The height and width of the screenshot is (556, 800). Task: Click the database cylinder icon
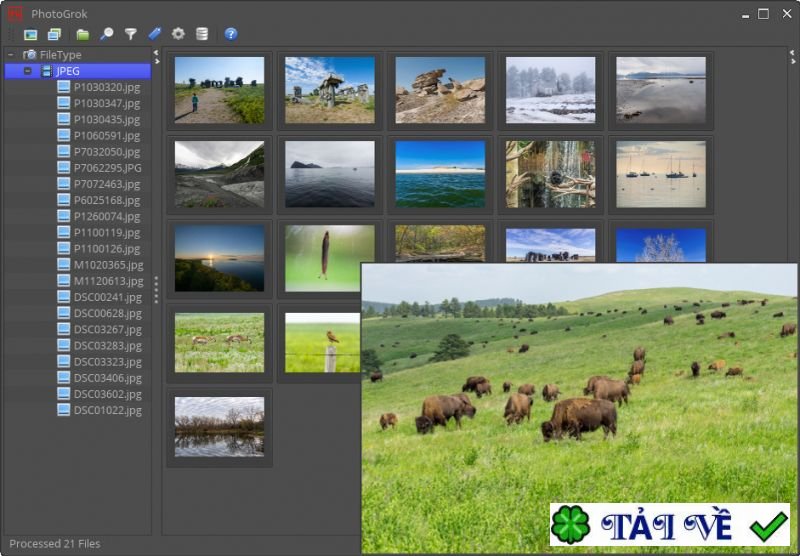tap(202, 34)
